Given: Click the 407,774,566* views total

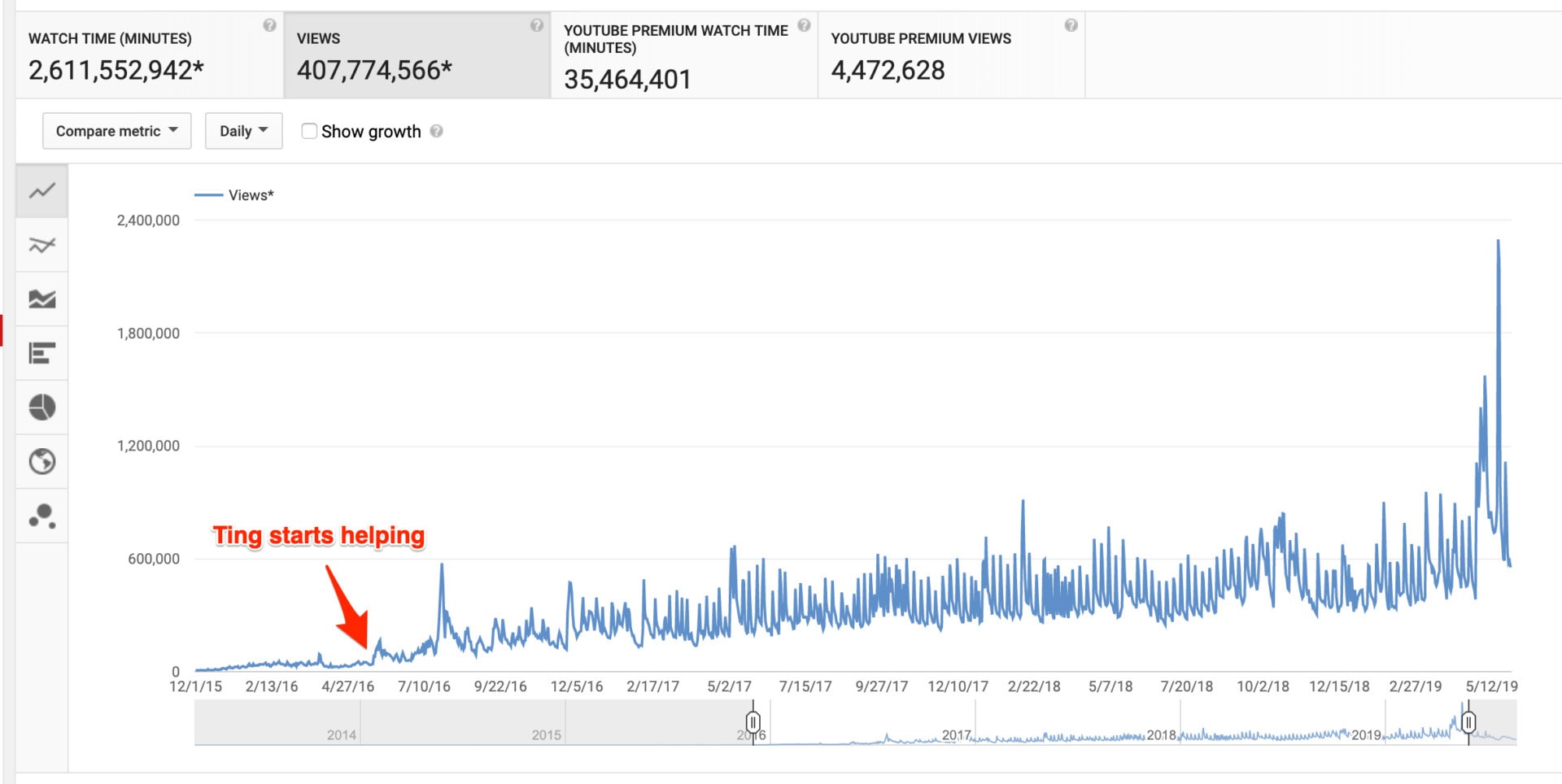Looking at the screenshot, I should pyautogui.click(x=374, y=71).
